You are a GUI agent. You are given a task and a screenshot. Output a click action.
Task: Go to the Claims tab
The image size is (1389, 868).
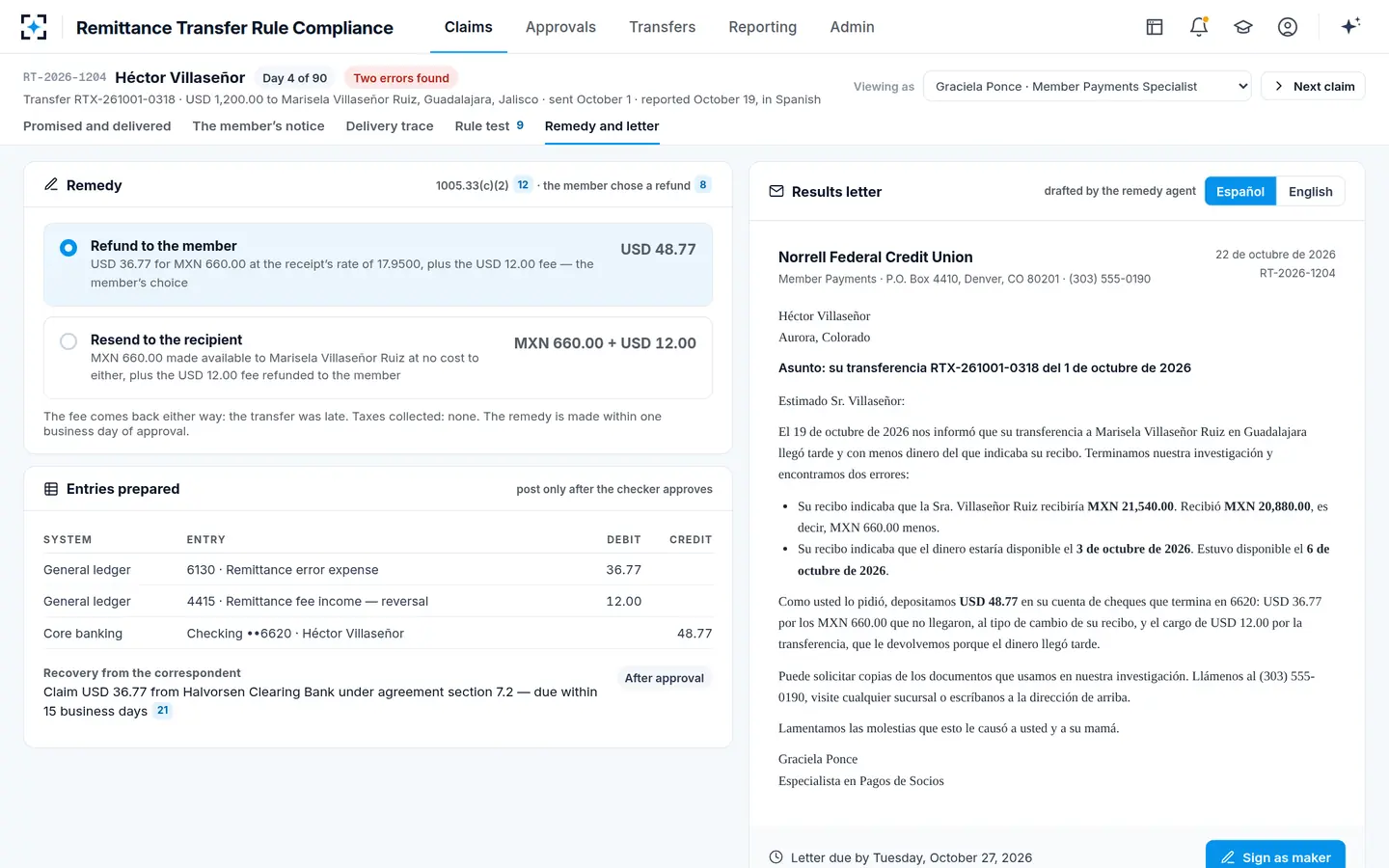click(x=469, y=27)
